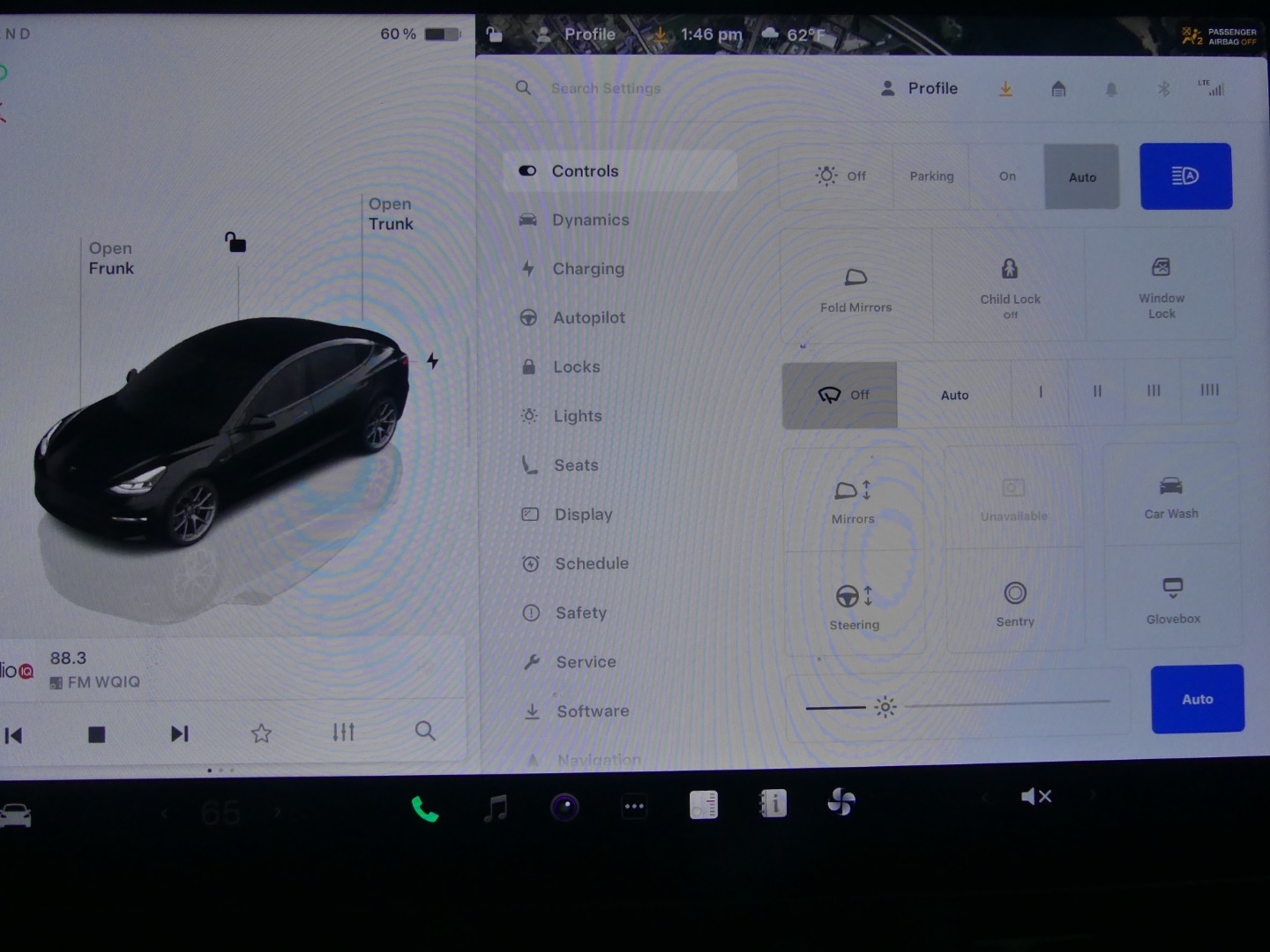
Task: Turn on Child Lock
Action: (1009, 285)
